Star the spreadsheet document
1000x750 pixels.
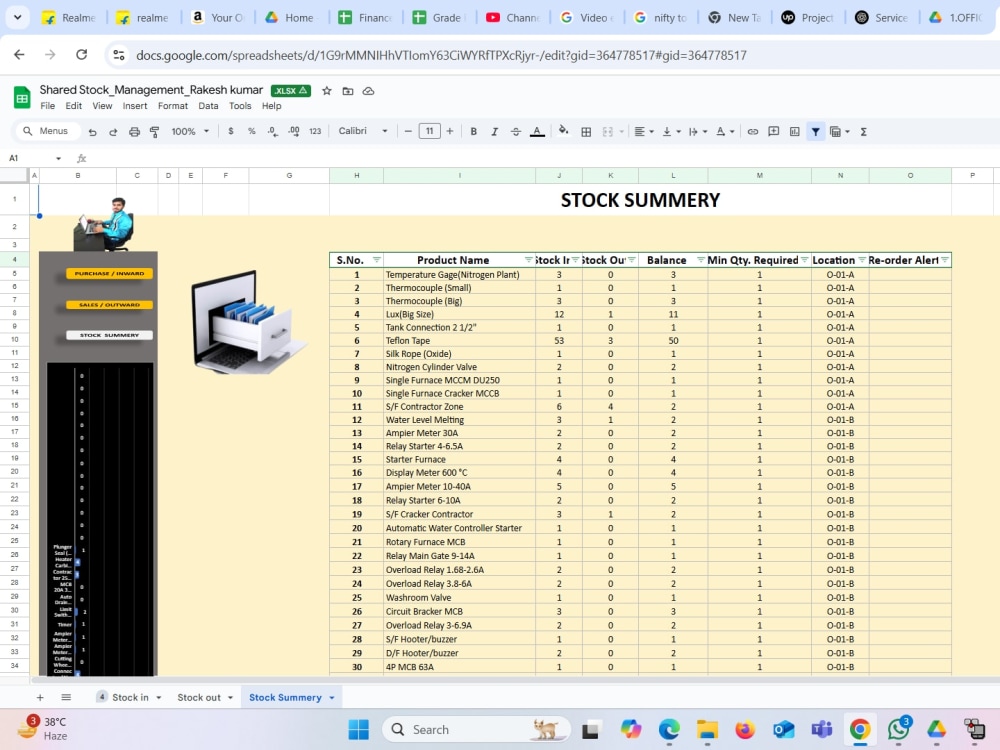[327, 91]
